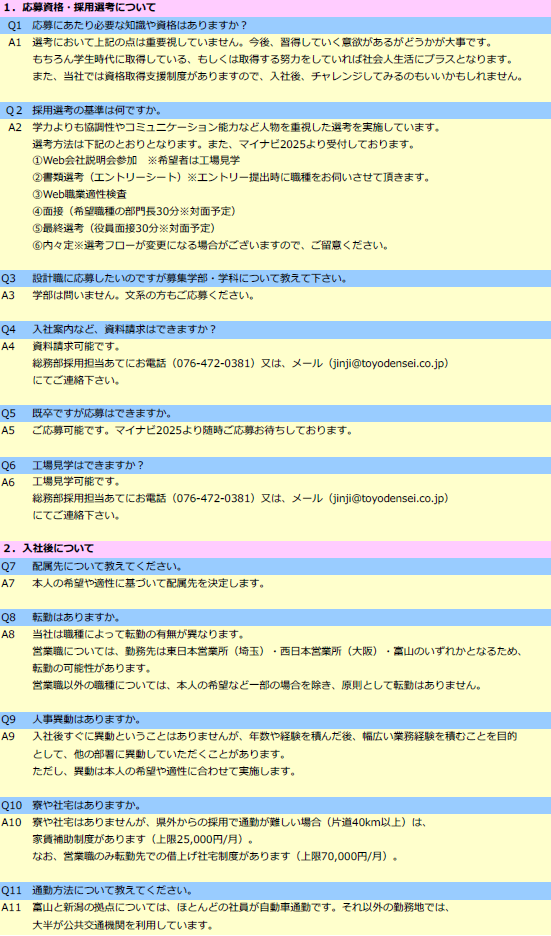This screenshot has height=936, width=551.
Task: Click answer A3 text about any faculty welcome
Action: [143, 295]
